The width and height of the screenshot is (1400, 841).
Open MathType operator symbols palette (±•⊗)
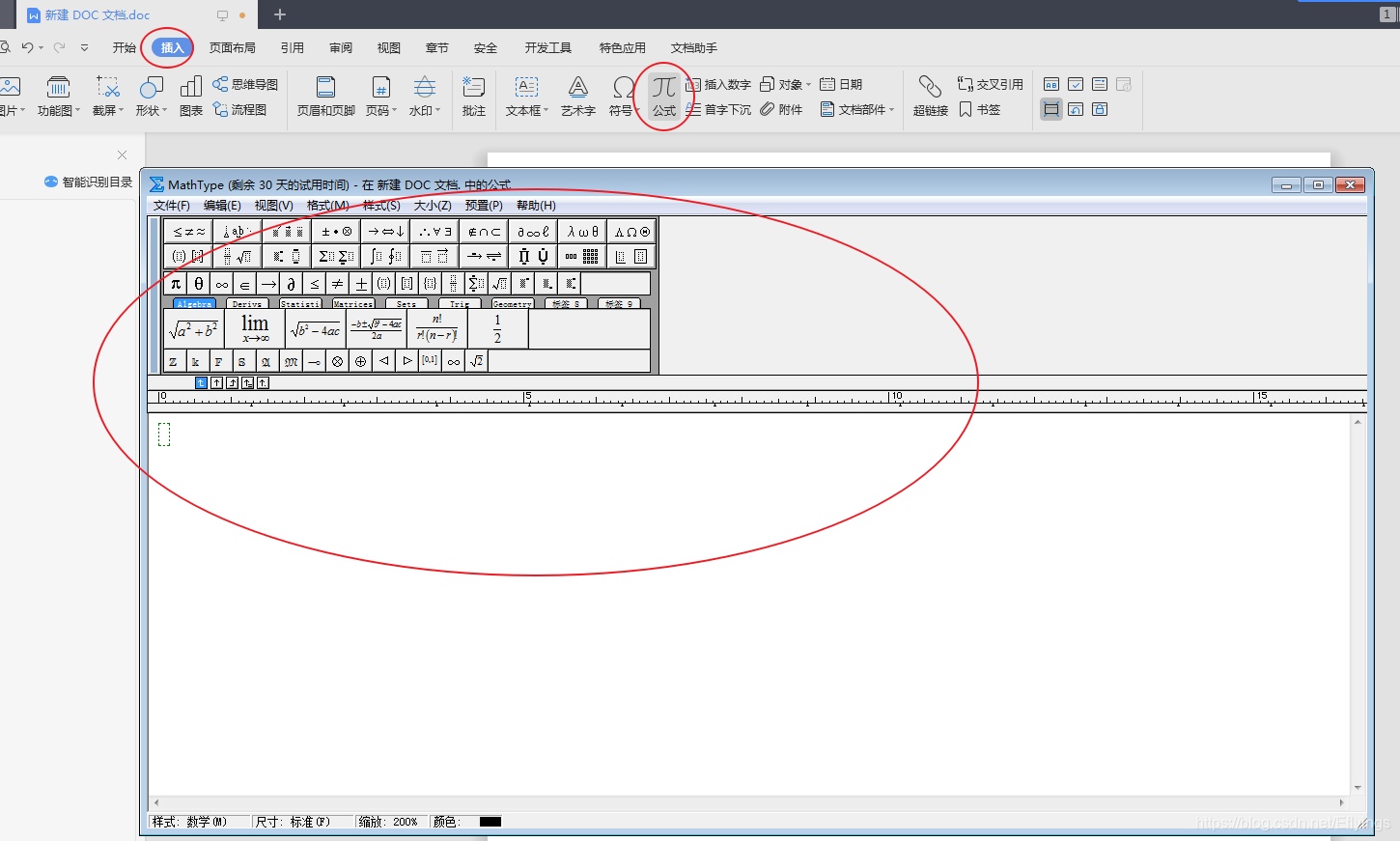[x=336, y=232]
